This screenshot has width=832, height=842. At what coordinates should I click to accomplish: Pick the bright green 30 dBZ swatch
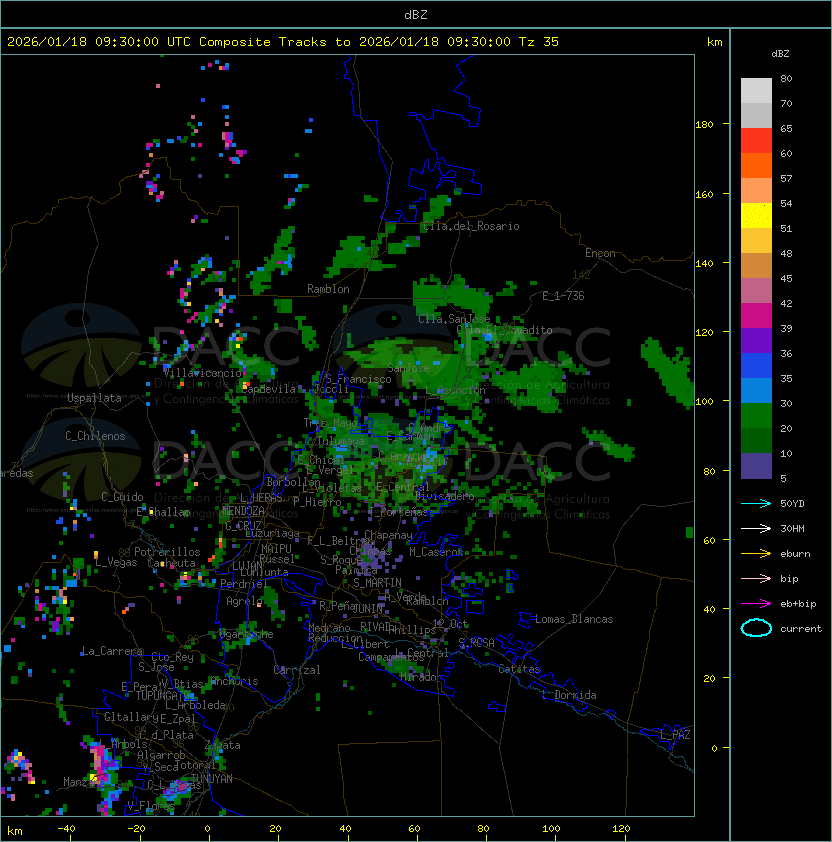tap(756, 416)
